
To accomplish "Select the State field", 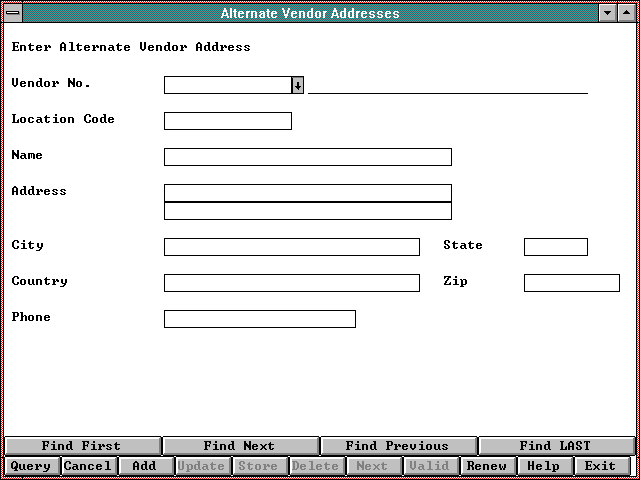I will pyautogui.click(x=555, y=247).
